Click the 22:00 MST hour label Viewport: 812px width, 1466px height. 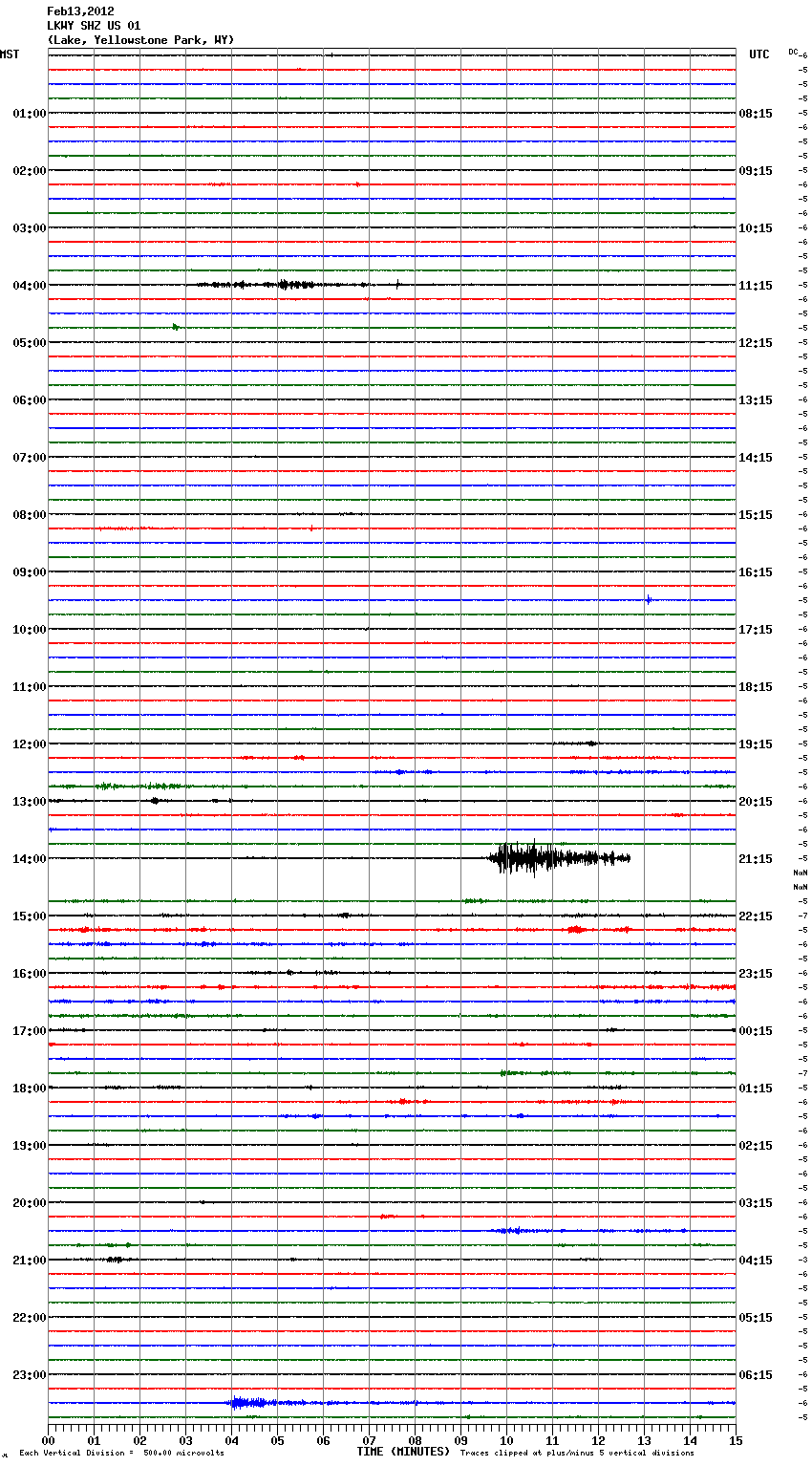tap(30, 1318)
